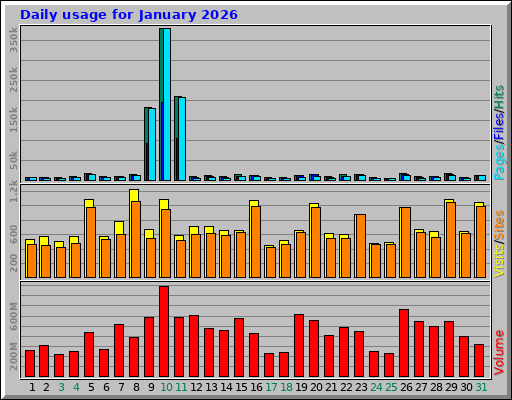Click the 'Hits' green legend label
The width and height of the screenshot is (512, 400).
499,97
